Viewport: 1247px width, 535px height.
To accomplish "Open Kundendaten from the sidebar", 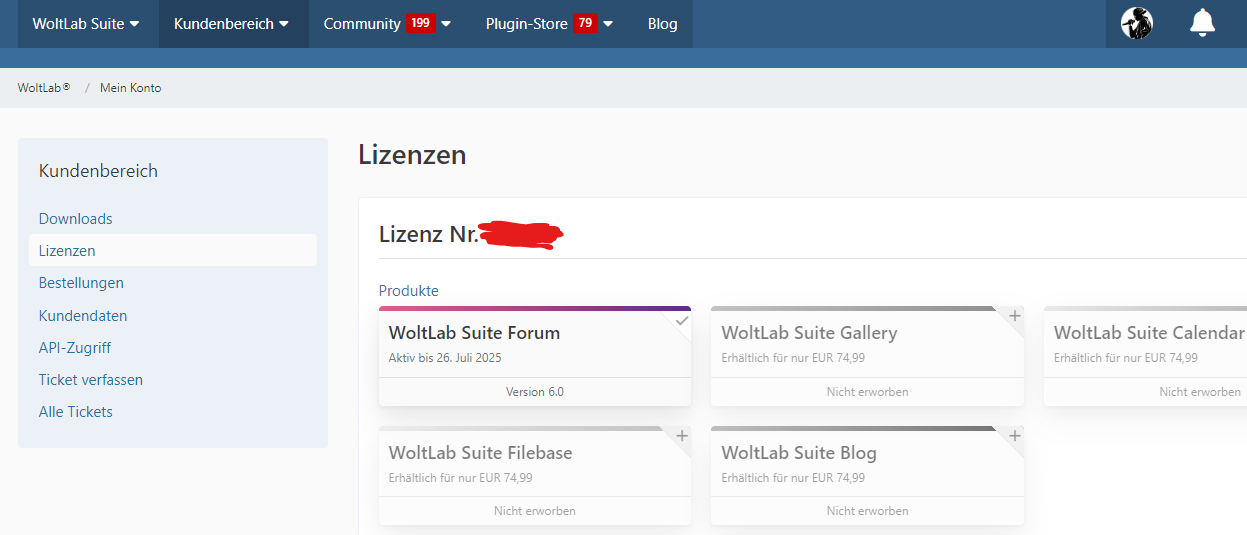I will (x=82, y=315).
